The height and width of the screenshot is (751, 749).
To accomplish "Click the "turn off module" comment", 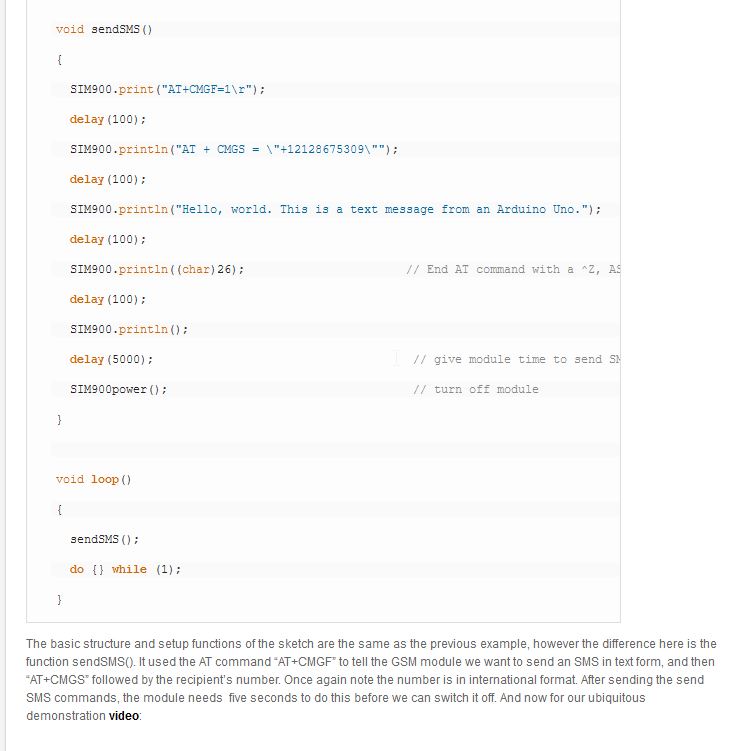I will click(476, 389).
